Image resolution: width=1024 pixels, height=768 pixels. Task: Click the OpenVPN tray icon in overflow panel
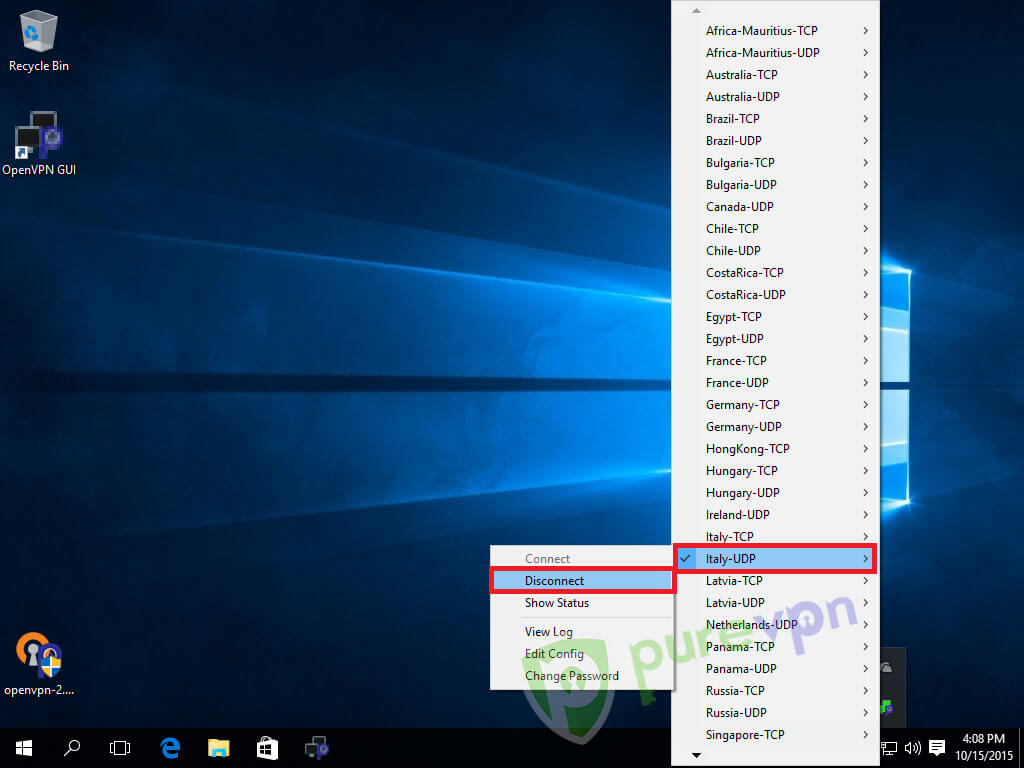[x=887, y=707]
